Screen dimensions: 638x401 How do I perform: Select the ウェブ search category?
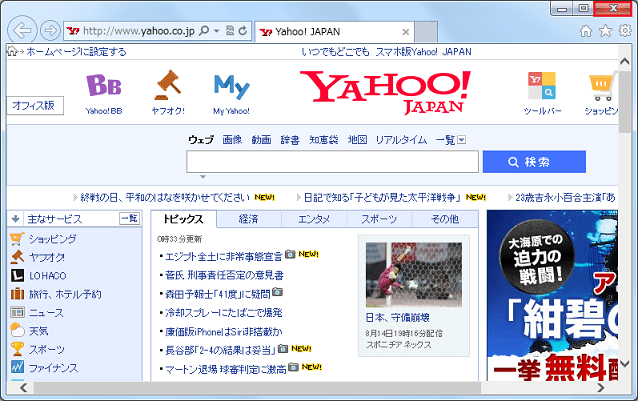(201, 140)
